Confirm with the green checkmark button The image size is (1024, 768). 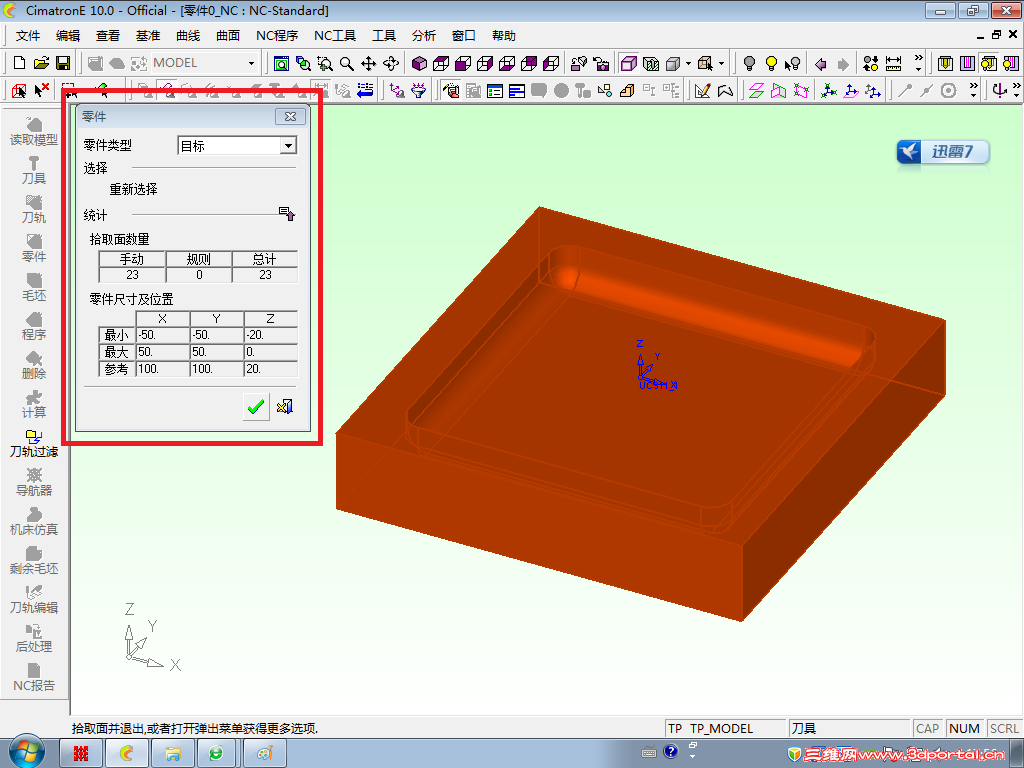click(x=256, y=407)
